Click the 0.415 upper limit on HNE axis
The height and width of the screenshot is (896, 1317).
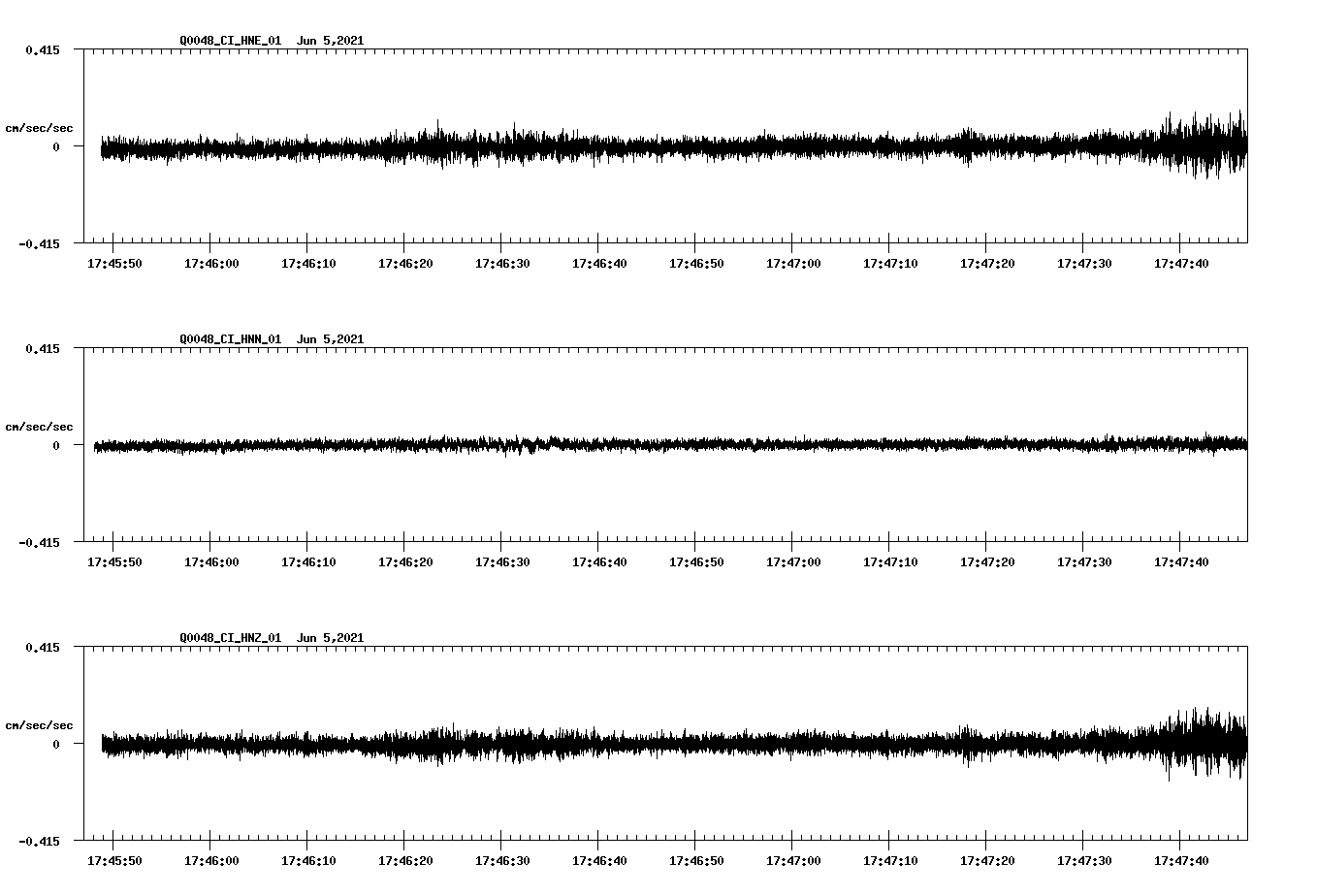tap(43, 49)
